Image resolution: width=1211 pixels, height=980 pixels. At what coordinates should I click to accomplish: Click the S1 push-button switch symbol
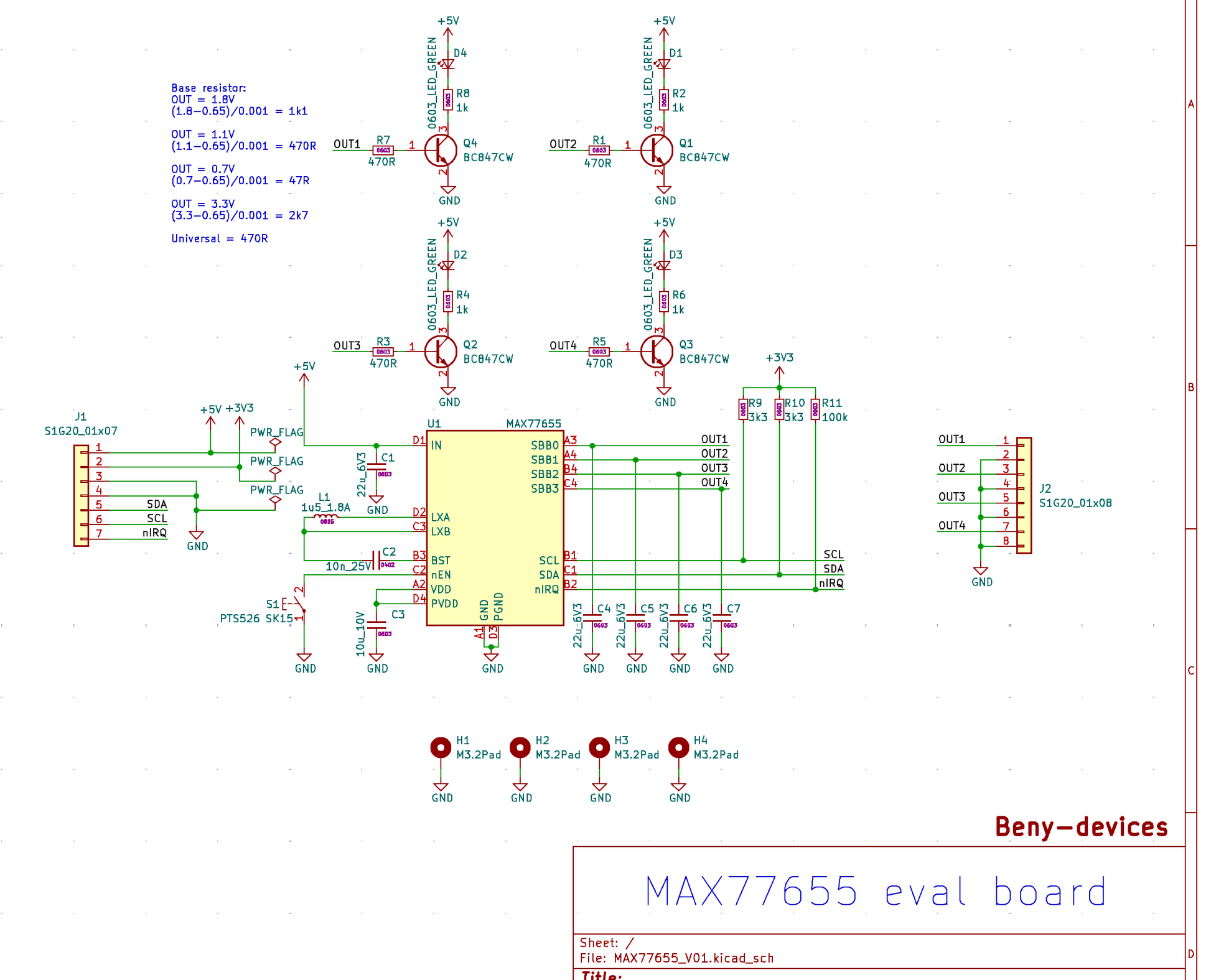pyautogui.click(x=299, y=602)
